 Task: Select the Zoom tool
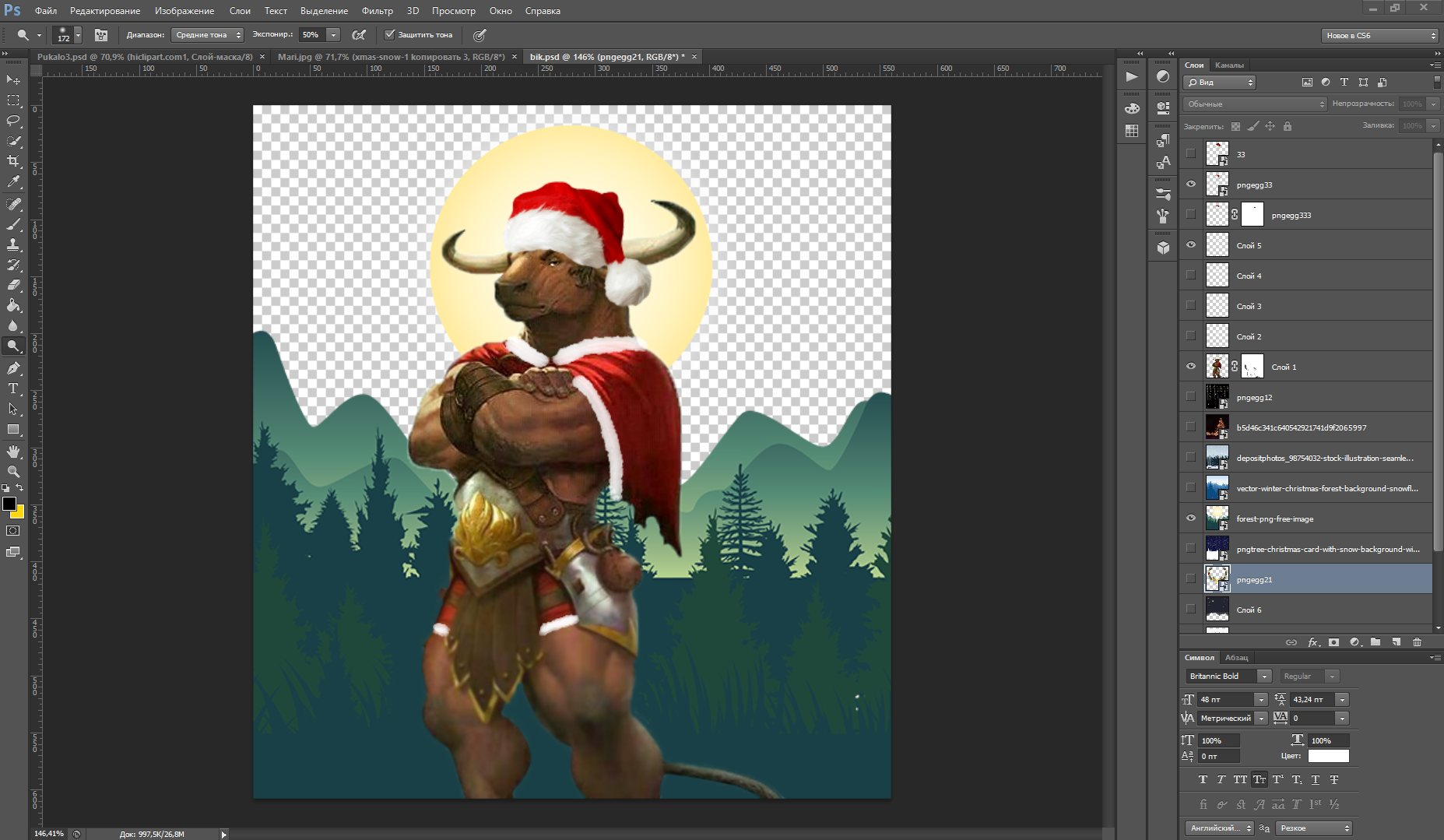13,472
